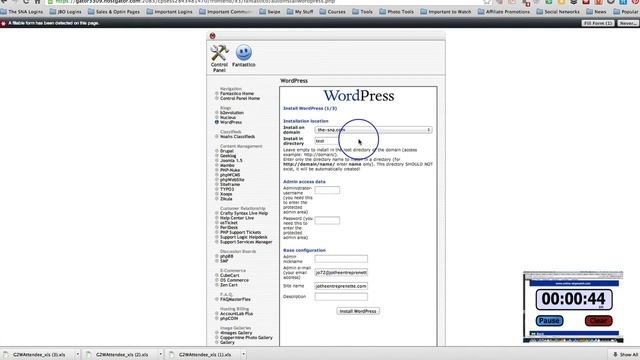
Task: Open the Fantastico Home sidebar link
Action: 237,93
